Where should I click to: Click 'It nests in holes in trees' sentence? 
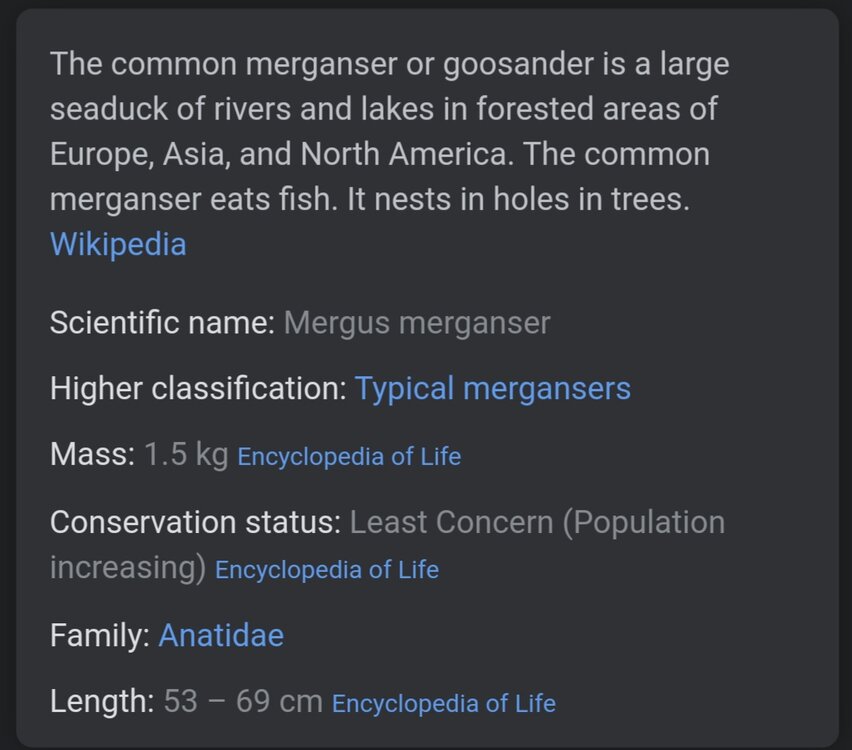pyautogui.click(x=518, y=199)
